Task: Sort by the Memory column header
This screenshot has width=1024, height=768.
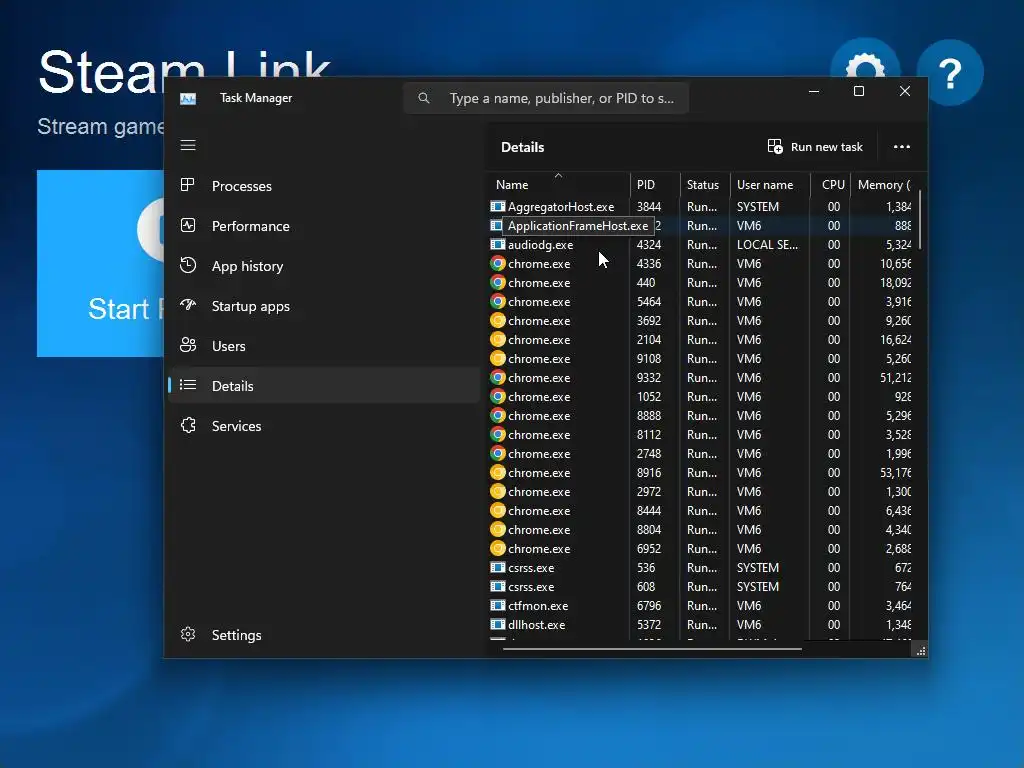Action: click(x=883, y=185)
